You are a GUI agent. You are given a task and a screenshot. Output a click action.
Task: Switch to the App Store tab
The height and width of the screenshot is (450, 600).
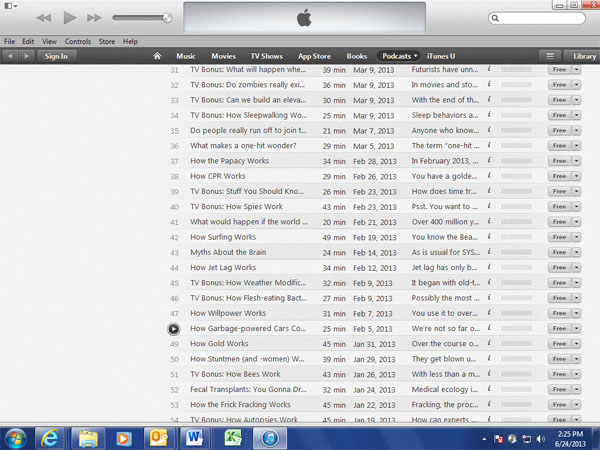click(x=315, y=56)
